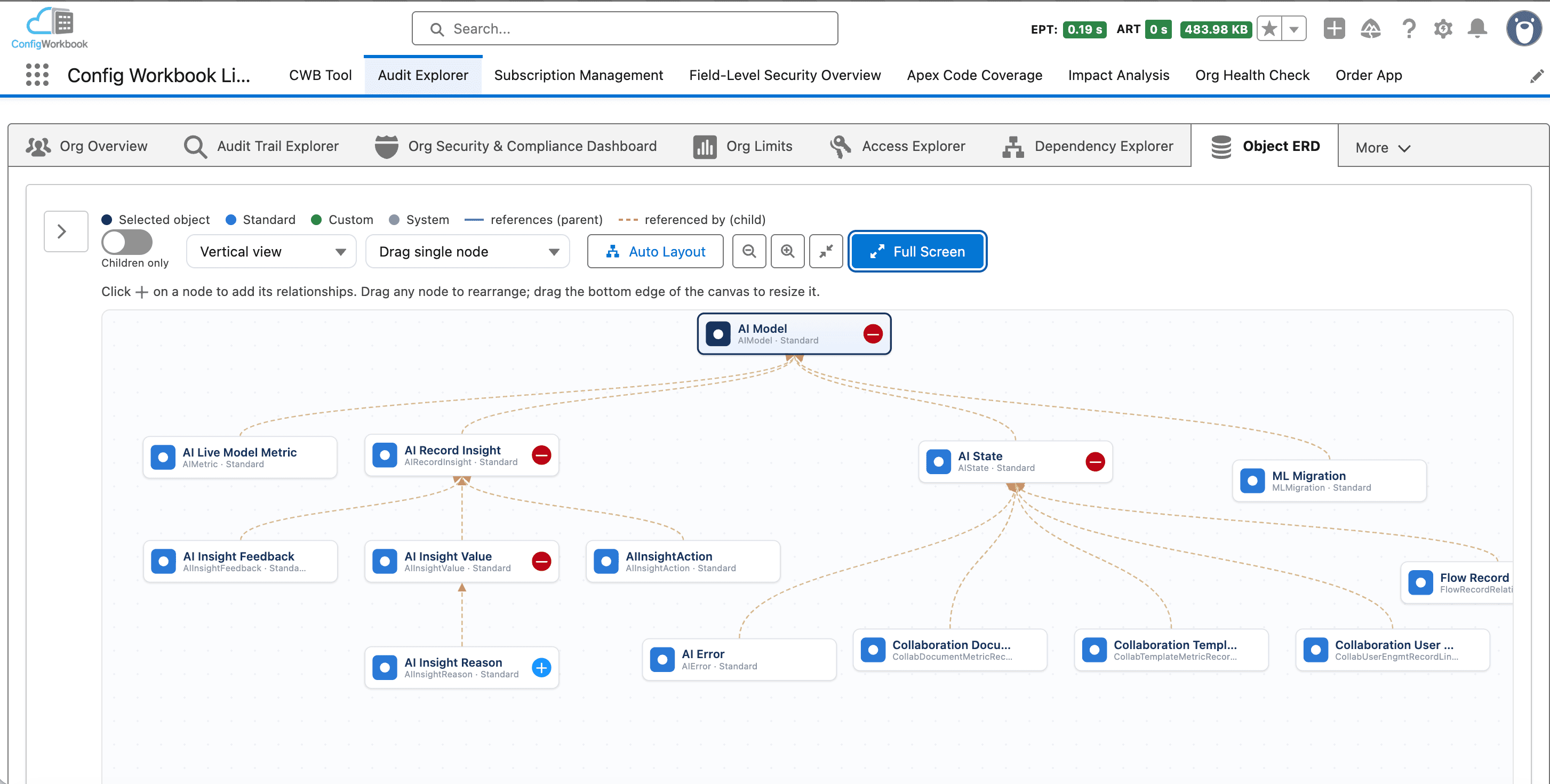This screenshot has height=784, width=1550.
Task: Collapse the AI Insight Value node relationships
Action: tap(541, 562)
